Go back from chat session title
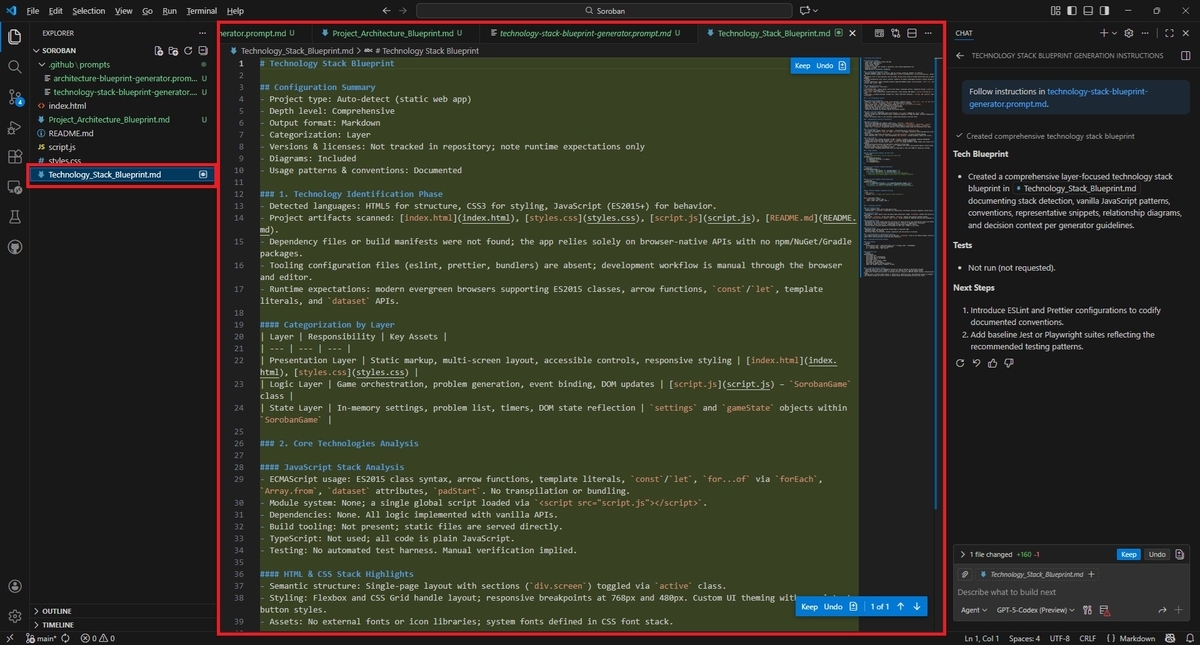 [960, 56]
